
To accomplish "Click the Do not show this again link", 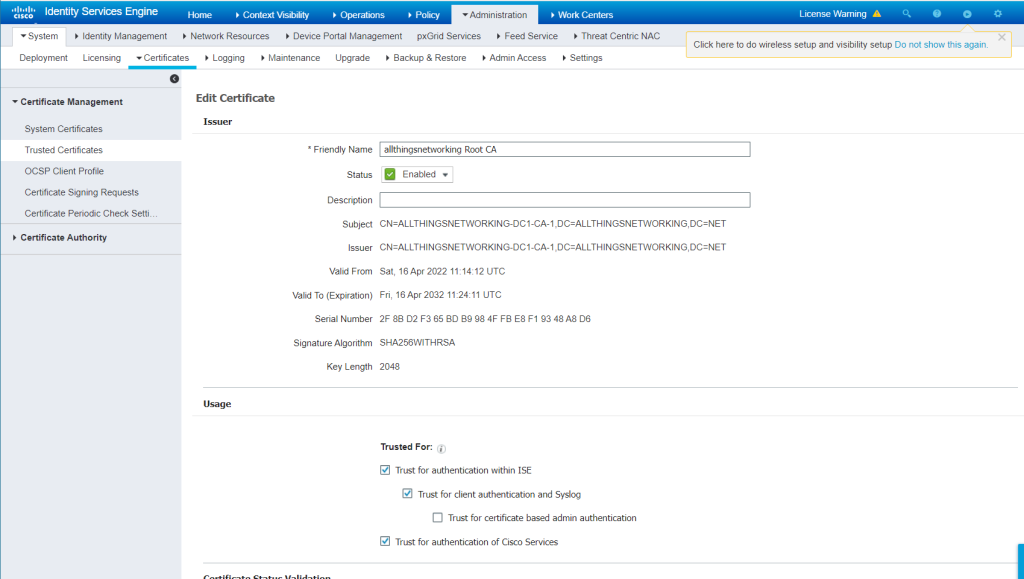I will click(941, 44).
